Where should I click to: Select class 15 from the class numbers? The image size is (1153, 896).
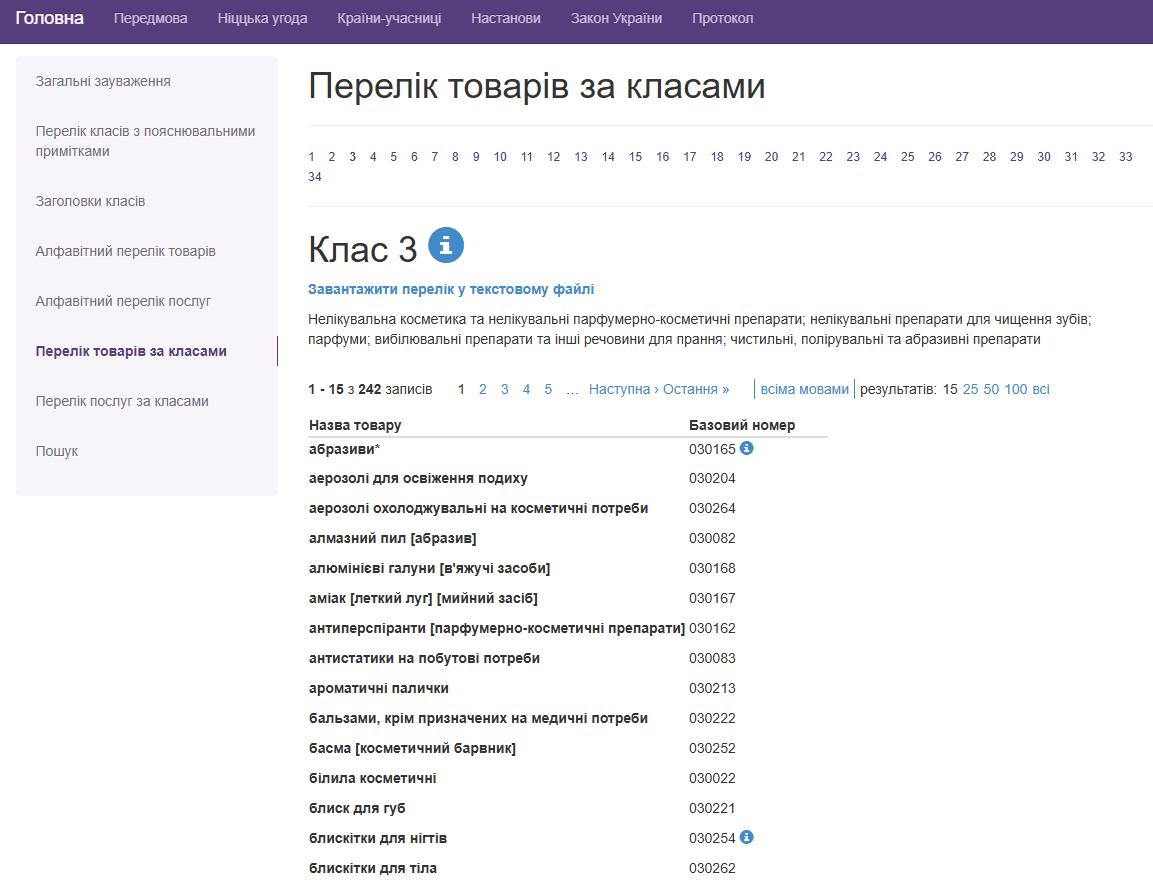tap(635, 157)
